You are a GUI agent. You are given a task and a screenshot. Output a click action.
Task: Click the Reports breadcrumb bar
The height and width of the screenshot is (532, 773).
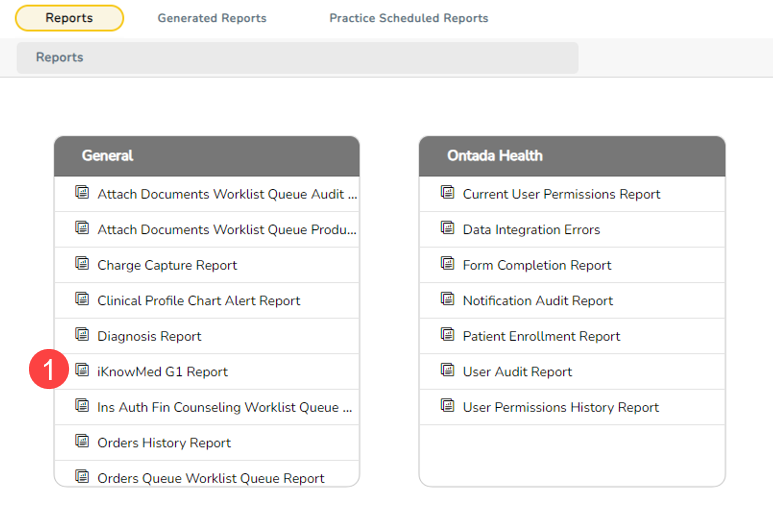[297, 57]
